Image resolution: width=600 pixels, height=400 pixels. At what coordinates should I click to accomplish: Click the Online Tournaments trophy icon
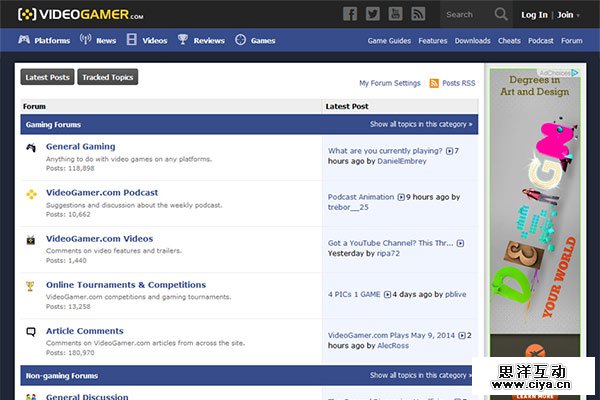[30, 286]
